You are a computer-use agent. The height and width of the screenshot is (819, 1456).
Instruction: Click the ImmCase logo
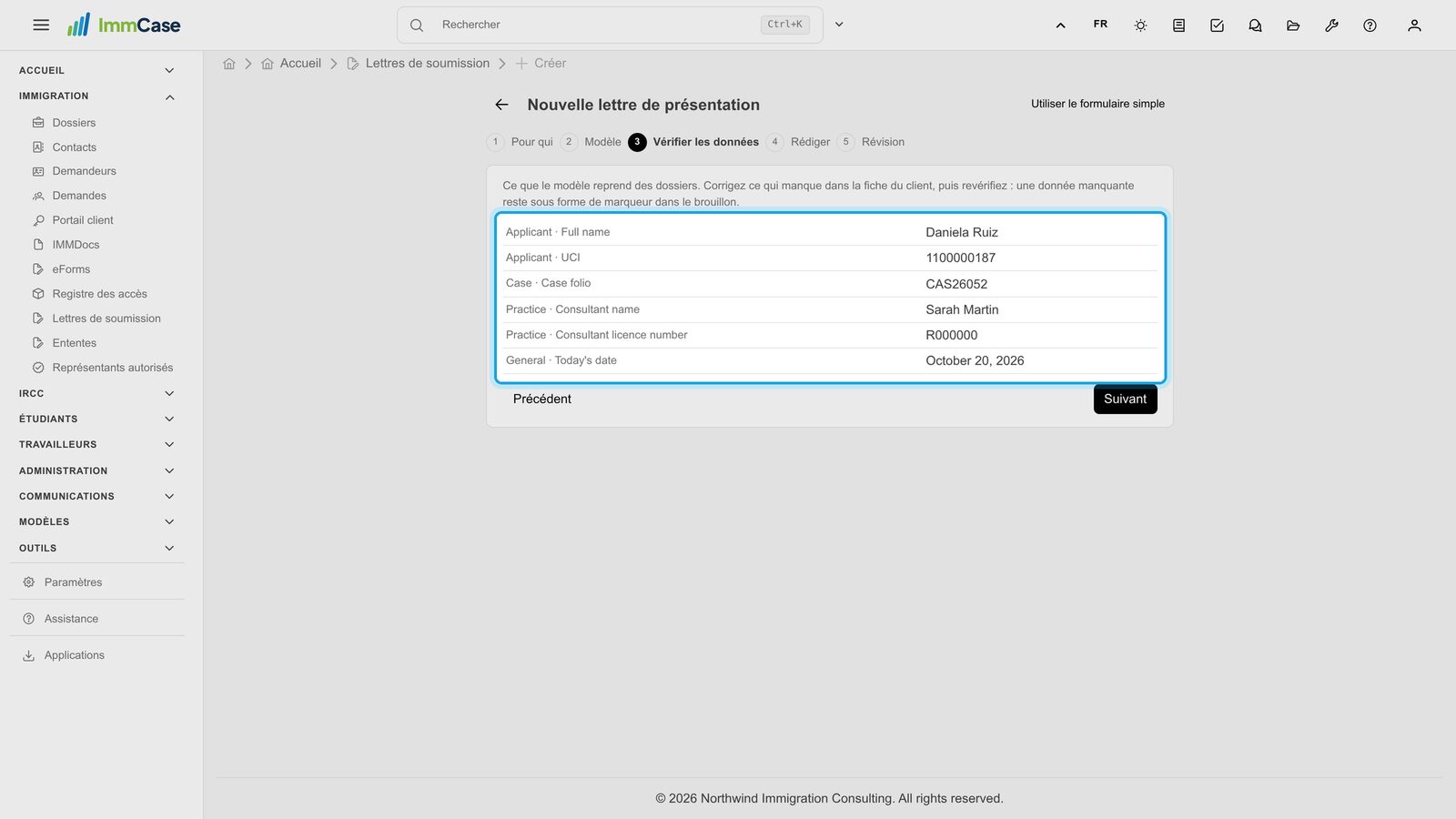(x=124, y=25)
